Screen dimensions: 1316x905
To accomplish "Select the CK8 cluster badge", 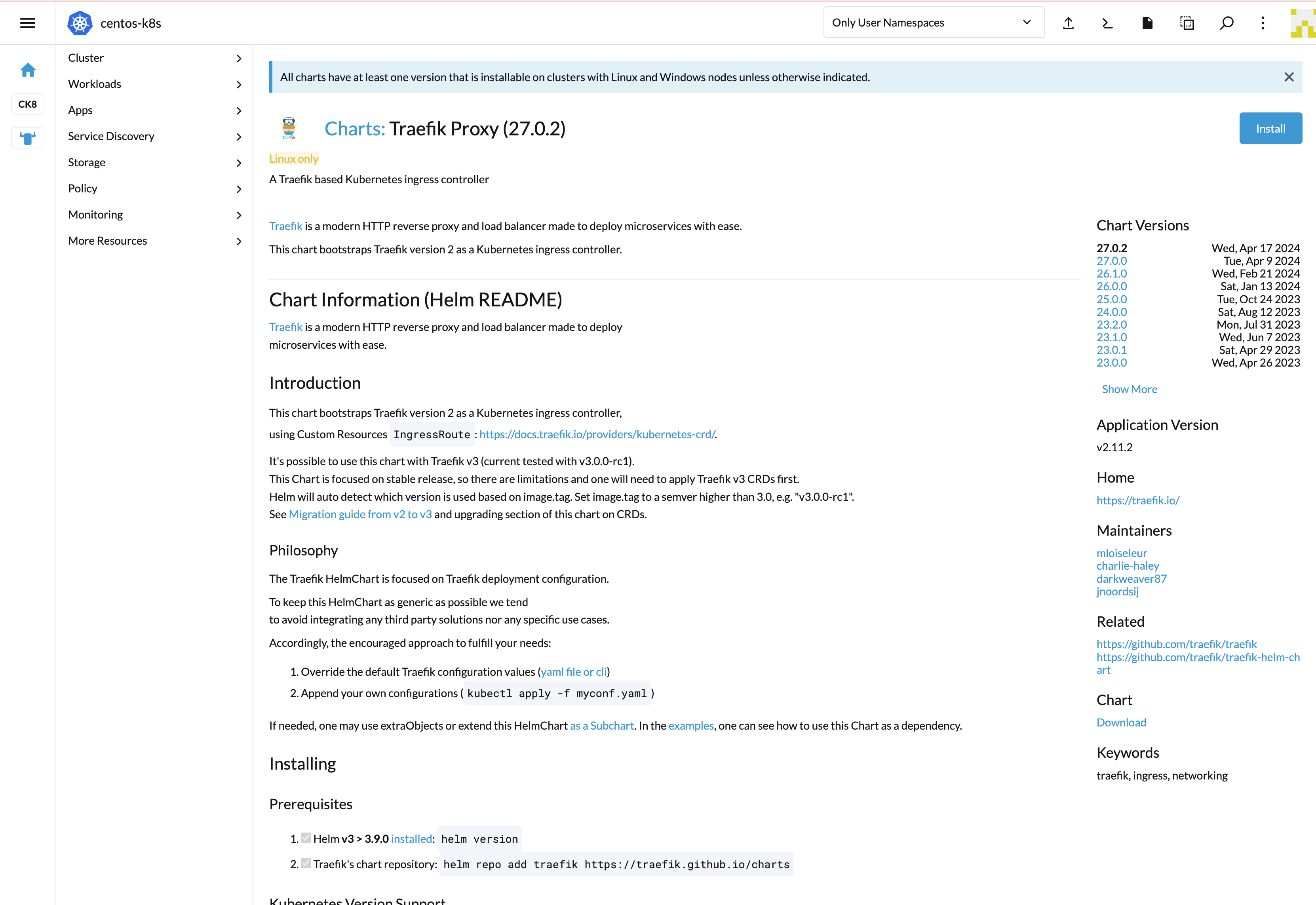I will pos(27,104).
